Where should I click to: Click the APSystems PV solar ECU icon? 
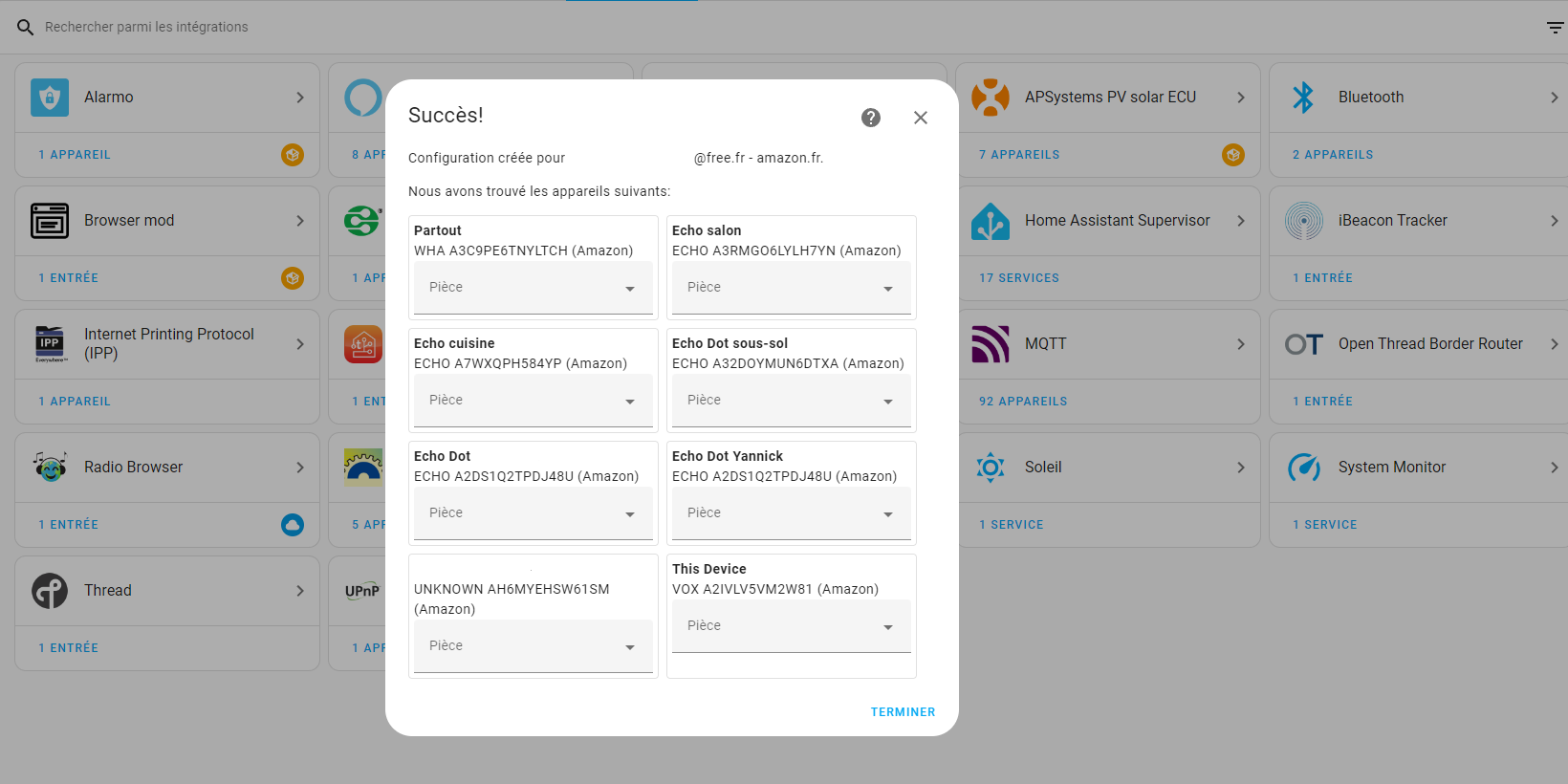pyautogui.click(x=991, y=98)
